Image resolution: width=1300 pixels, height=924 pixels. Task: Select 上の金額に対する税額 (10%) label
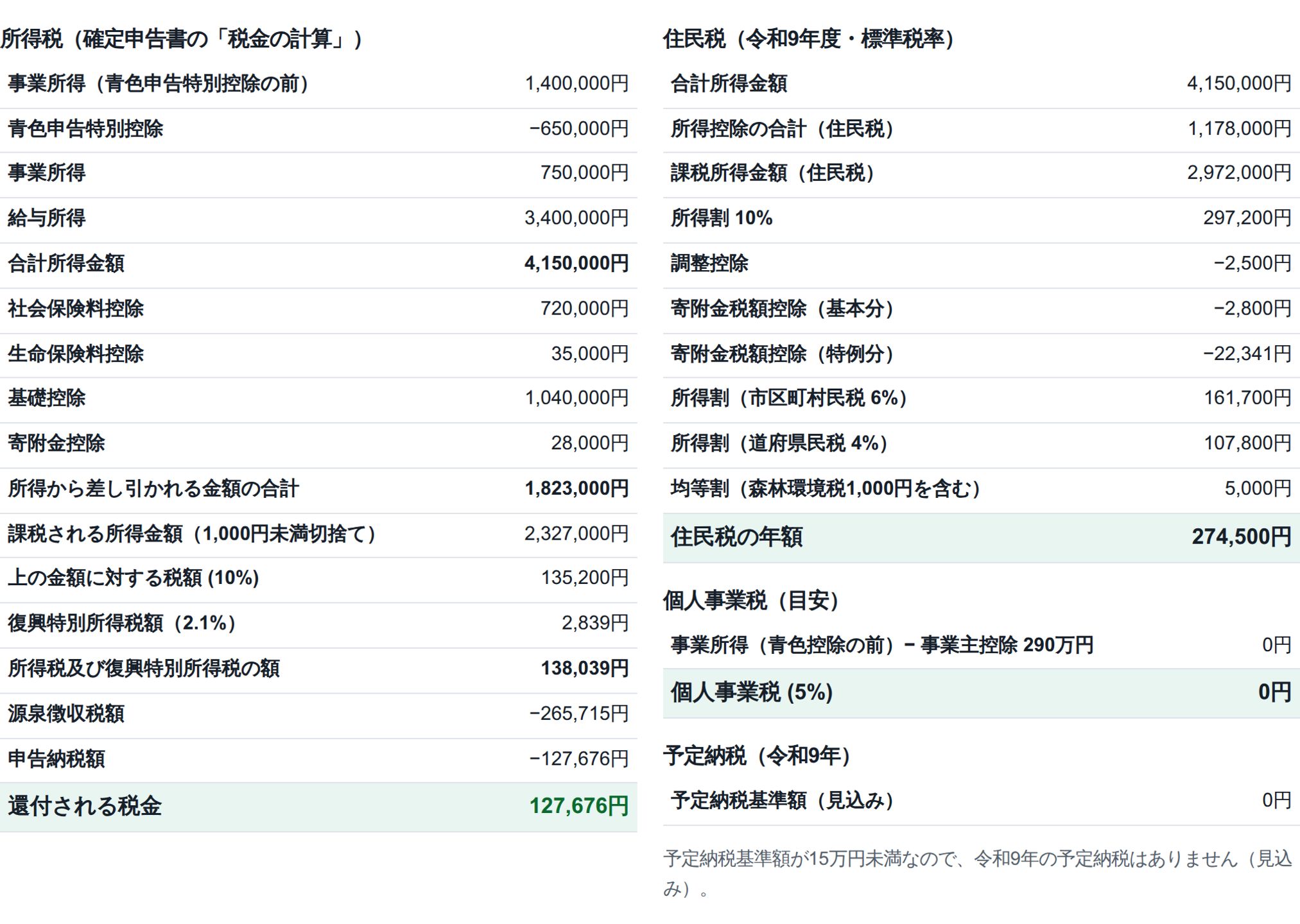pyautogui.click(x=134, y=578)
